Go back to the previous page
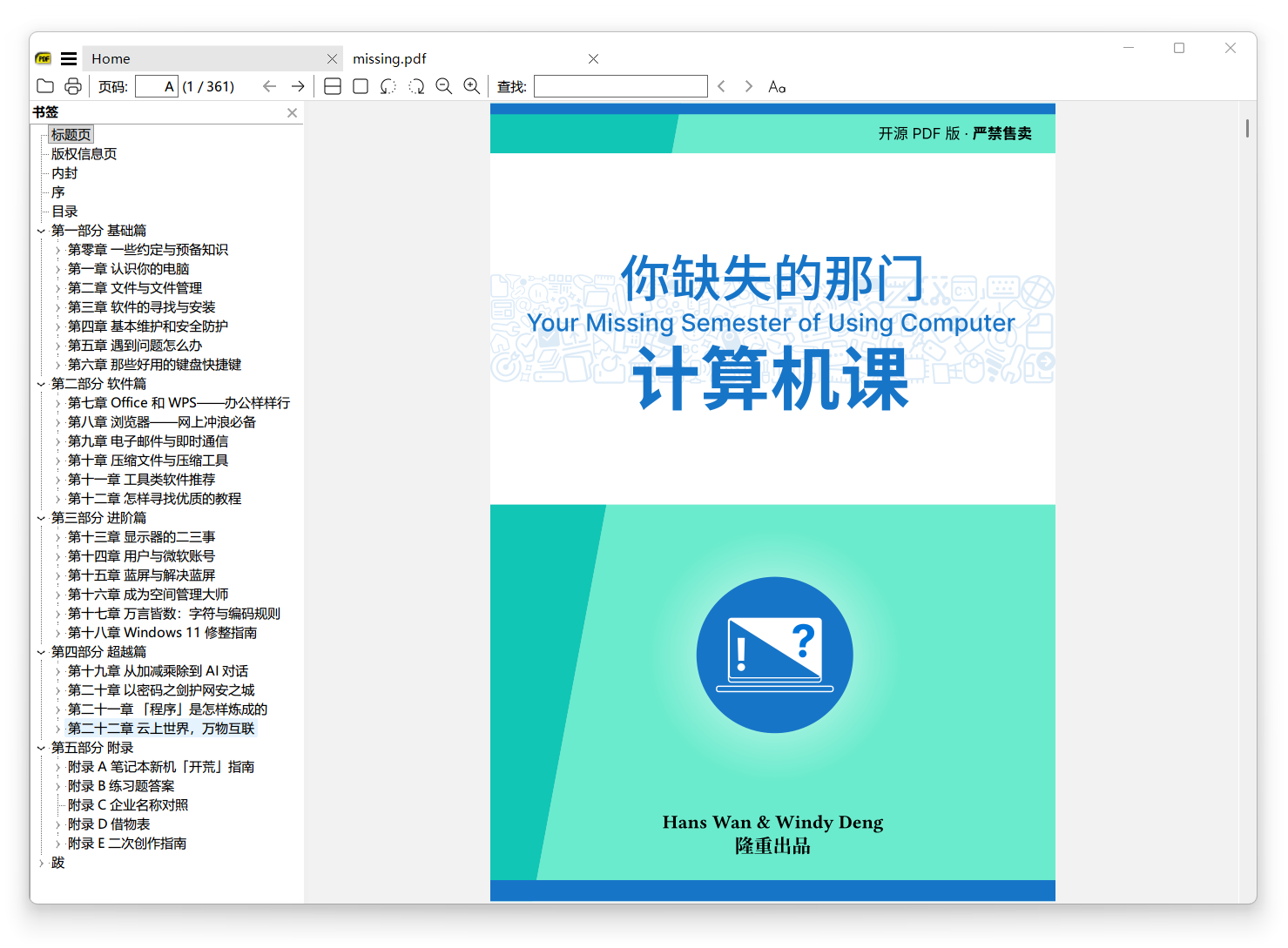Image resolution: width=1288 pixels, height=948 pixels. click(270, 85)
